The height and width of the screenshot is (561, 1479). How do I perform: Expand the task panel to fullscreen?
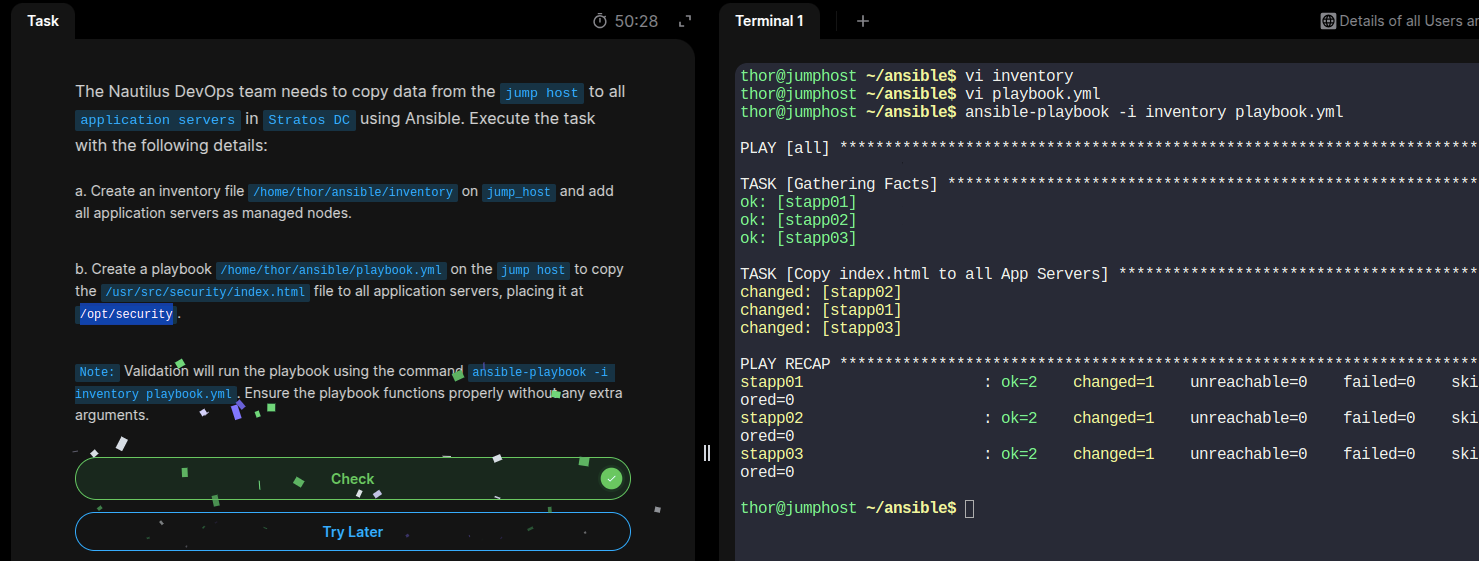685,21
